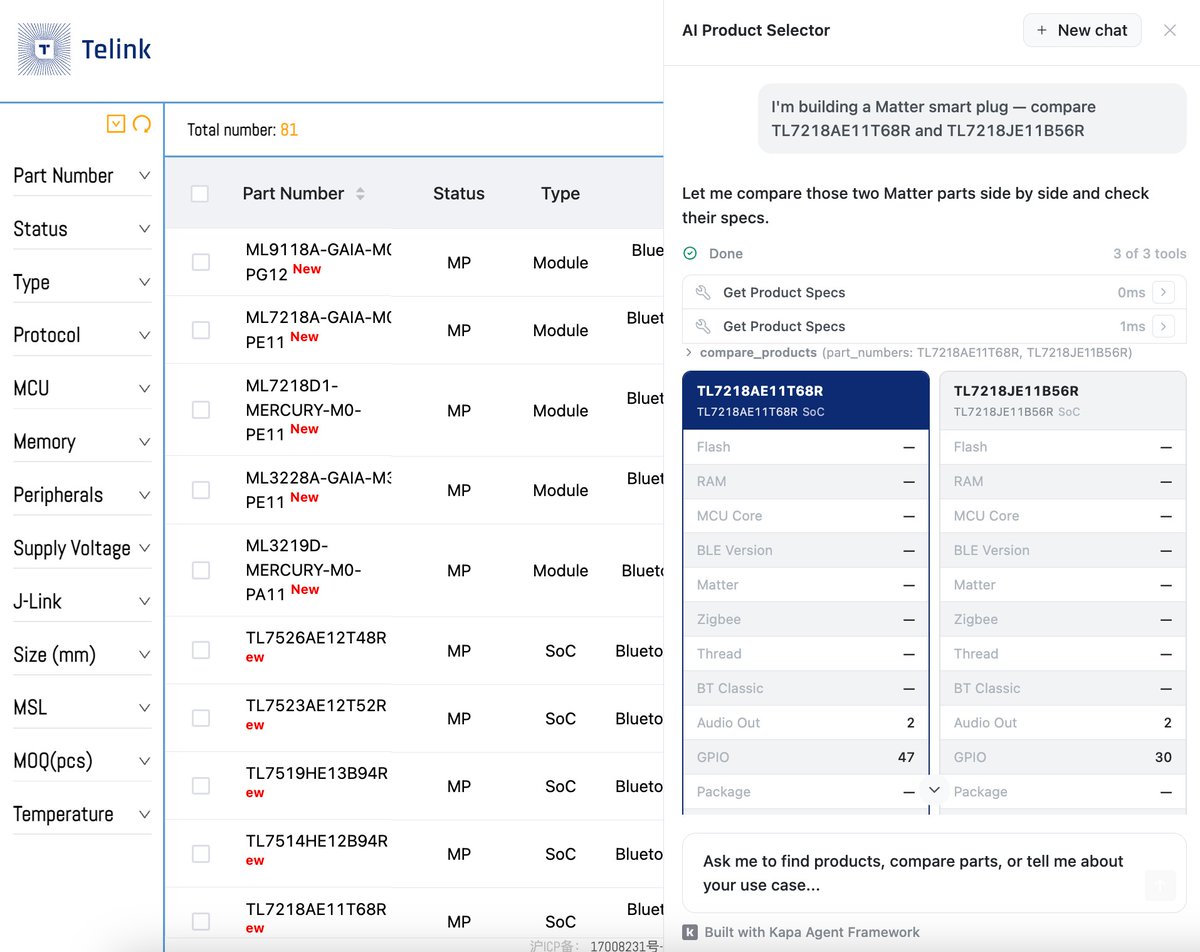Click the Total number 81 value
This screenshot has width=1200, height=952.
click(289, 130)
